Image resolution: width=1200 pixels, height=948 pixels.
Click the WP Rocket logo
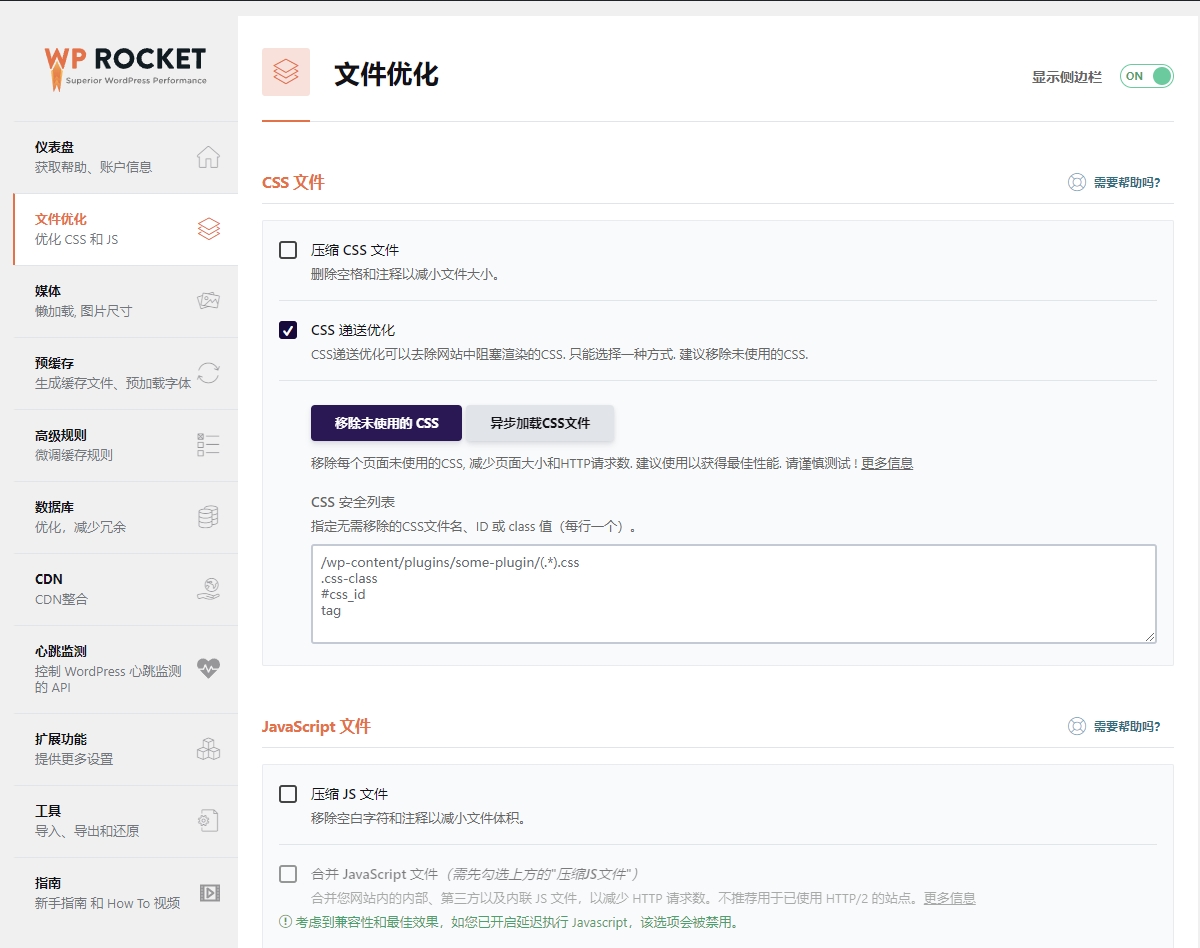coord(126,67)
